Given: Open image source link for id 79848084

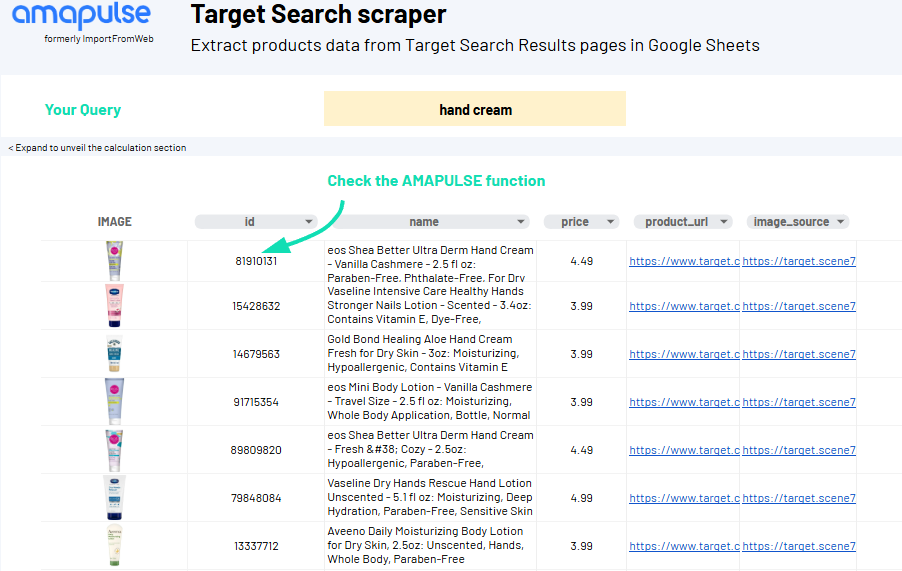Looking at the screenshot, I should click(x=799, y=499).
